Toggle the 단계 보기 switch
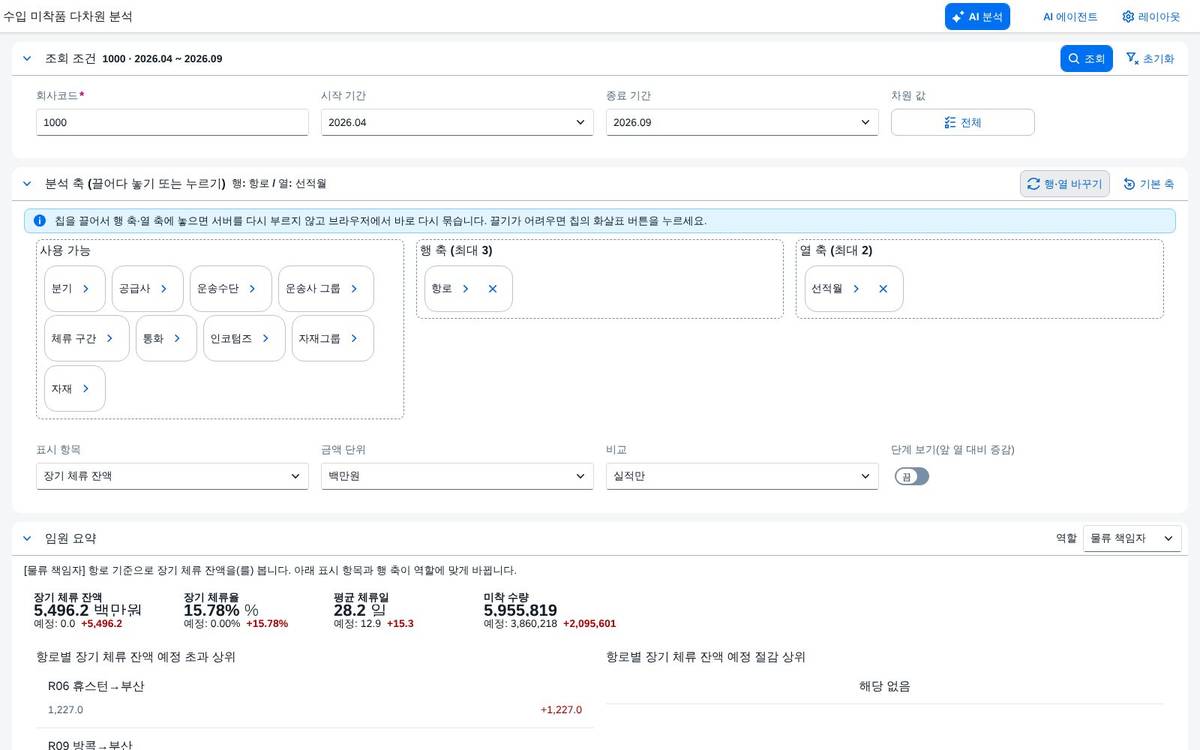This screenshot has height=750, width=1200. point(912,477)
